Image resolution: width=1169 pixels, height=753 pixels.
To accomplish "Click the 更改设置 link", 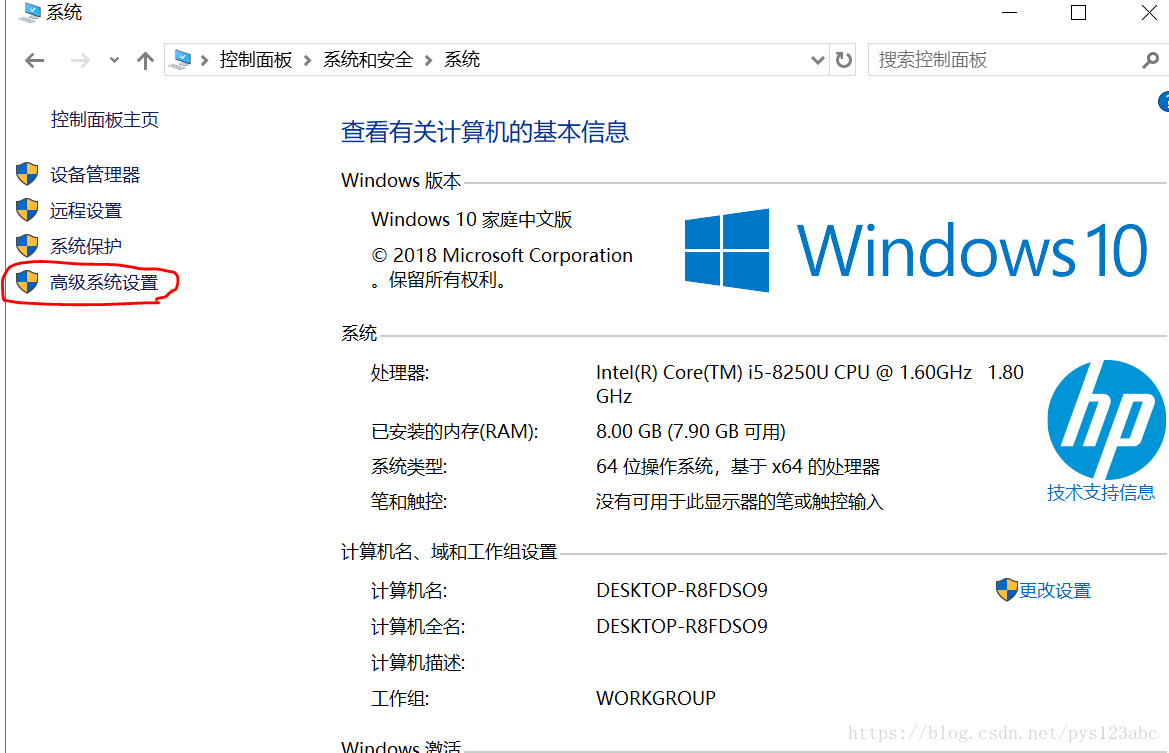I will point(1054,590).
